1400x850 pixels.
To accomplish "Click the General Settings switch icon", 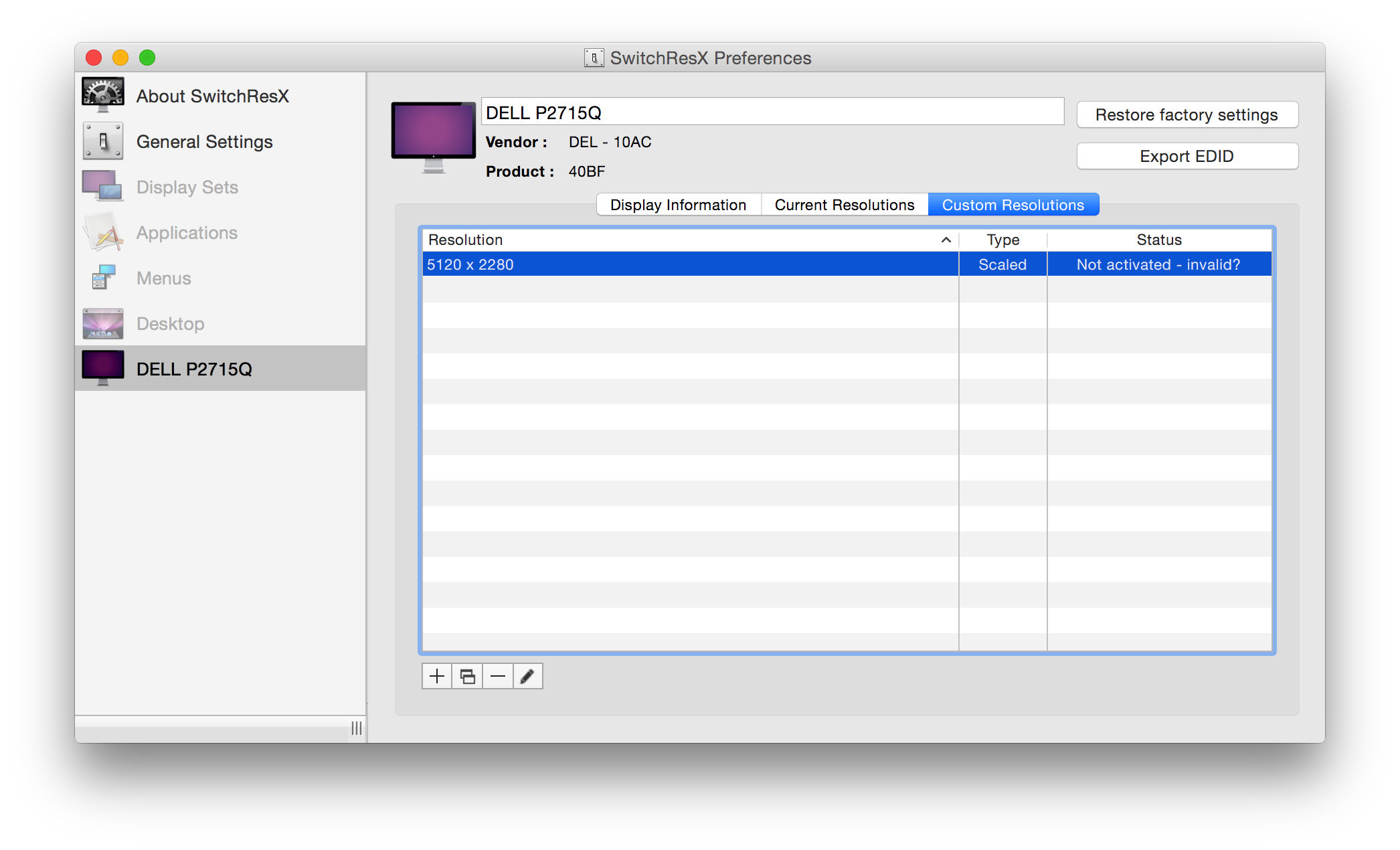I will pyautogui.click(x=102, y=141).
